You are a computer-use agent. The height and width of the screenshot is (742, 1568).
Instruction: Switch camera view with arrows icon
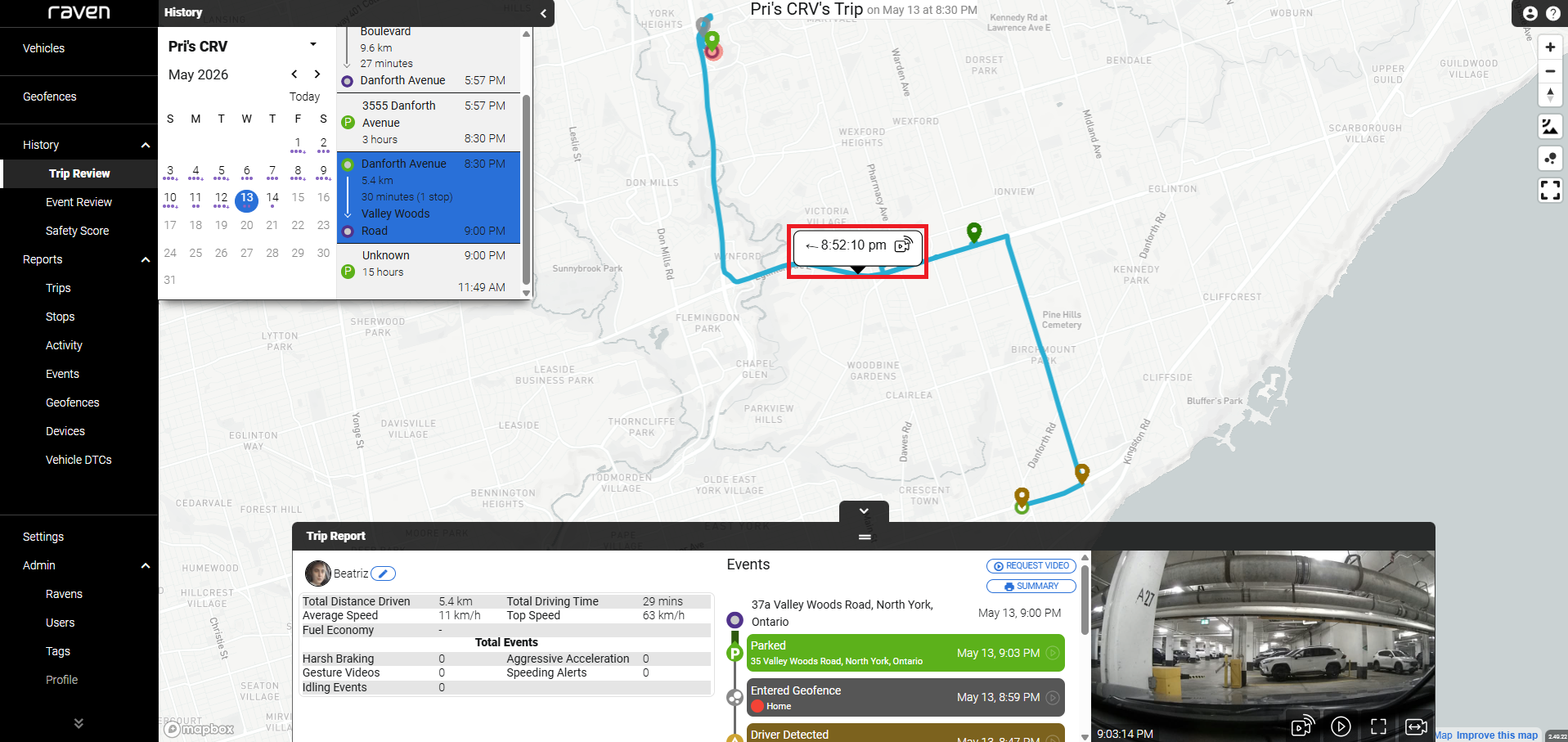[1416, 726]
